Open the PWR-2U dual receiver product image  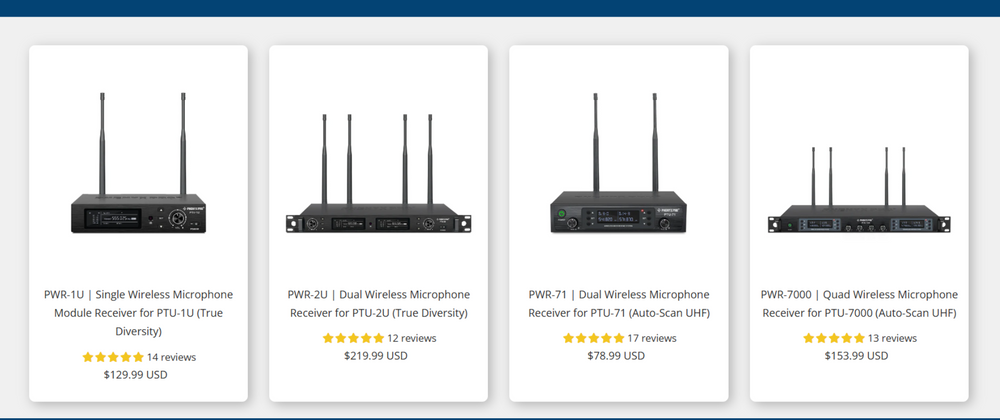[378, 174]
